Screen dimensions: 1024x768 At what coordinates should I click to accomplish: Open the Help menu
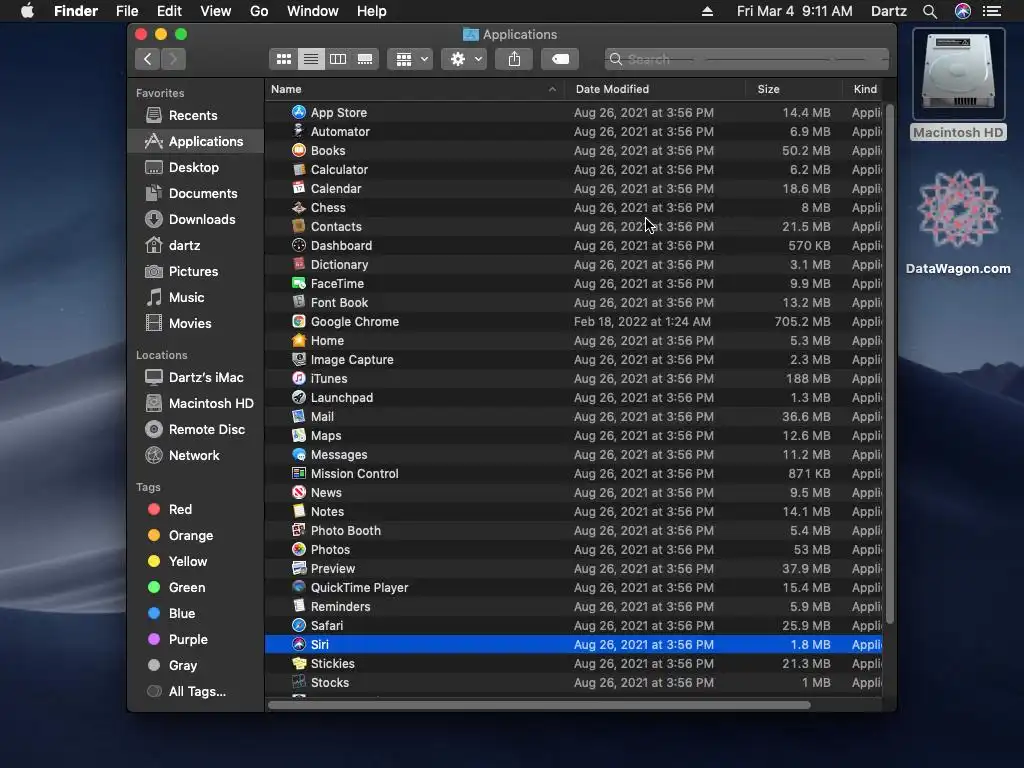(x=372, y=11)
